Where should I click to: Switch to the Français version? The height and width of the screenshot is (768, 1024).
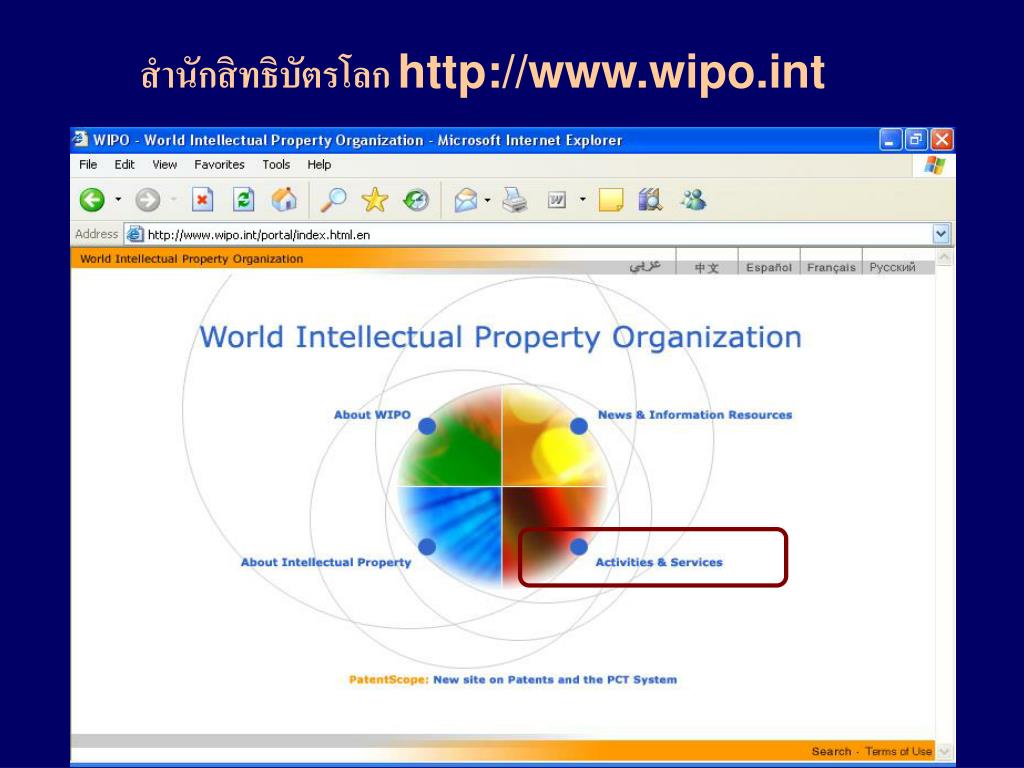(x=831, y=267)
